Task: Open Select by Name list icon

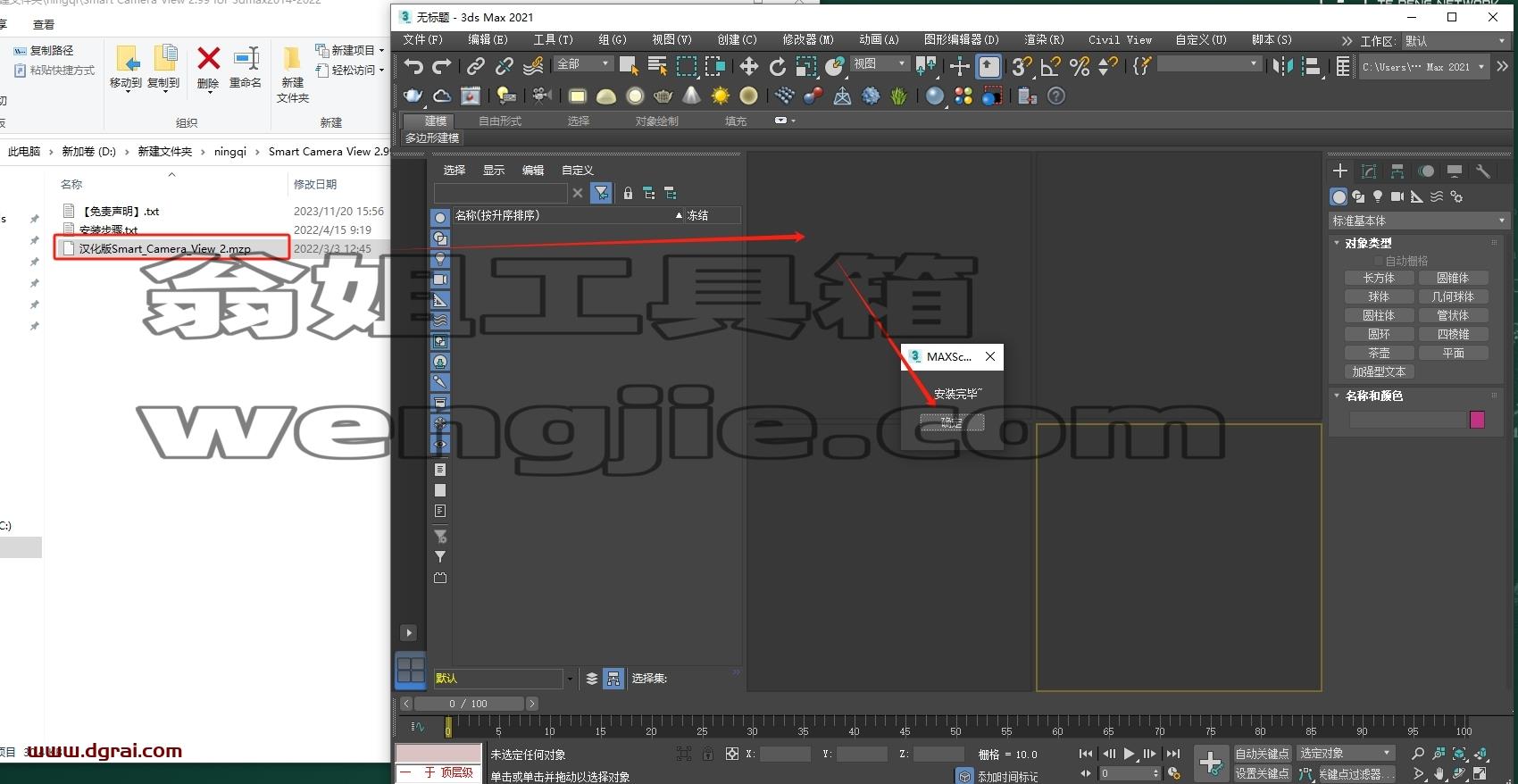Action: pyautogui.click(x=657, y=66)
